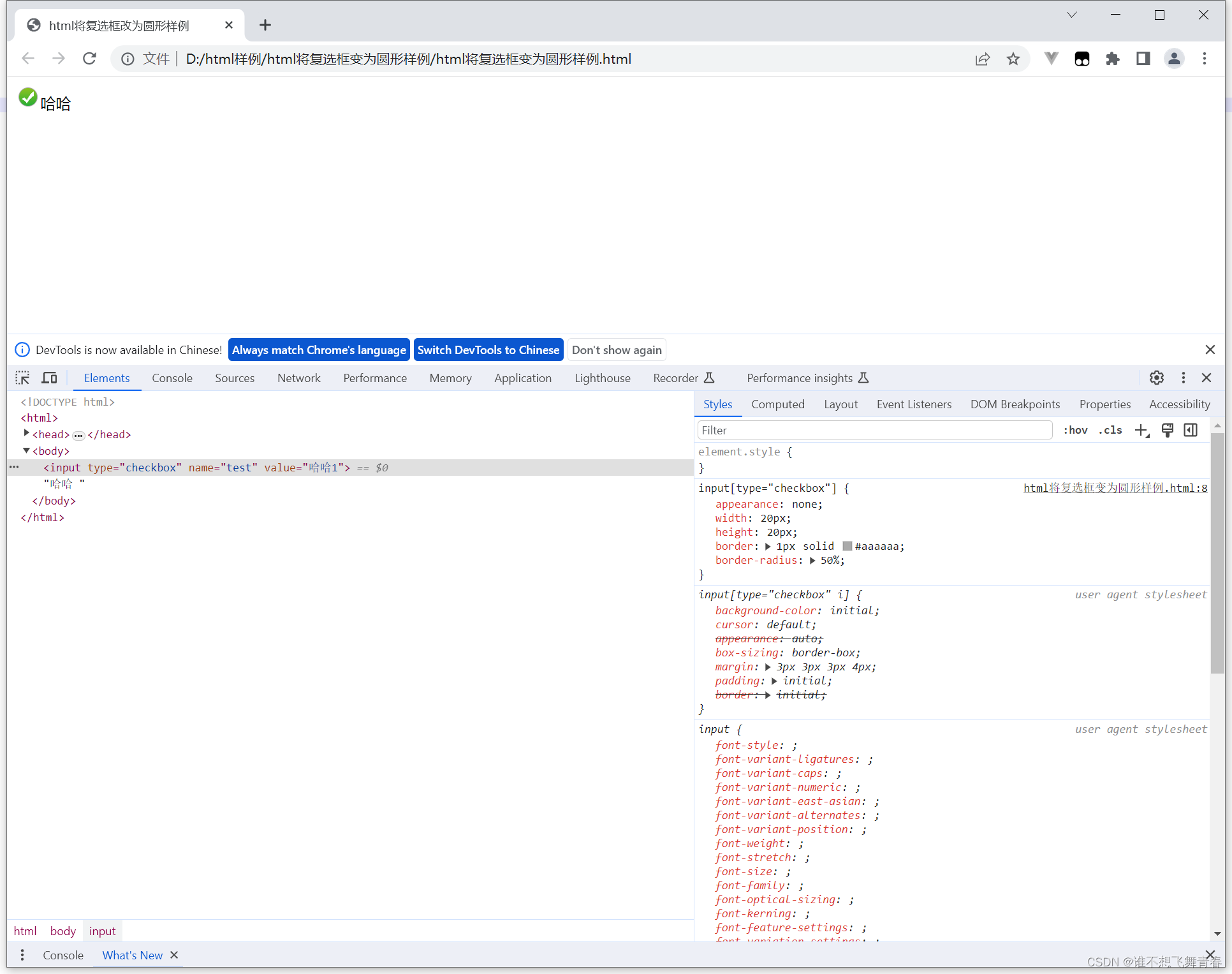Viewport: 1232px width, 974px height.
Task: Open the V-shaped extension icon
Action: click(1052, 59)
